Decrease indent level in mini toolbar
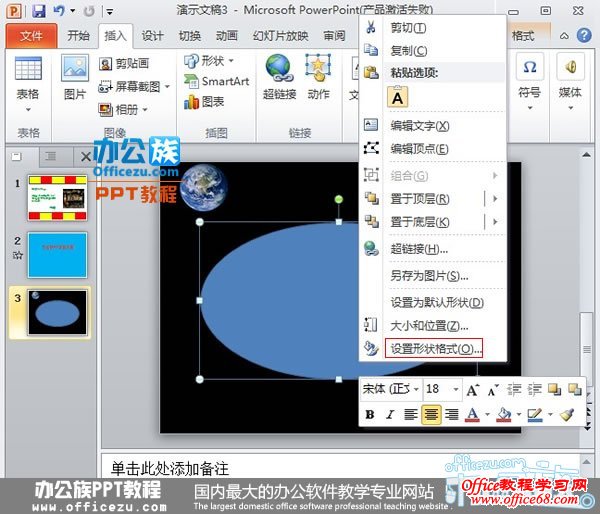600x514 pixels. [514, 390]
